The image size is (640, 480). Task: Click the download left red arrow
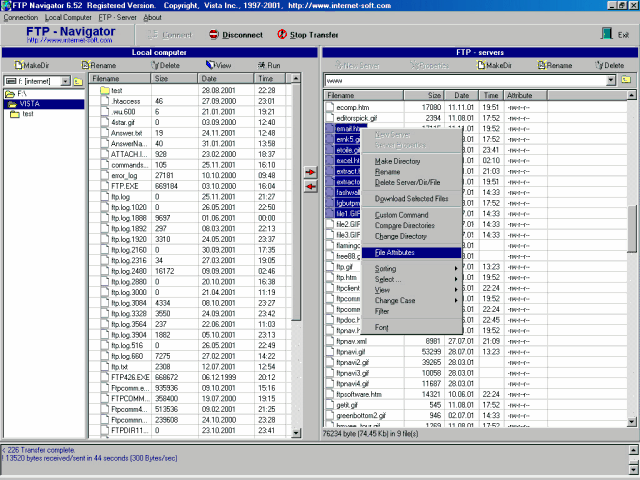click(x=311, y=187)
